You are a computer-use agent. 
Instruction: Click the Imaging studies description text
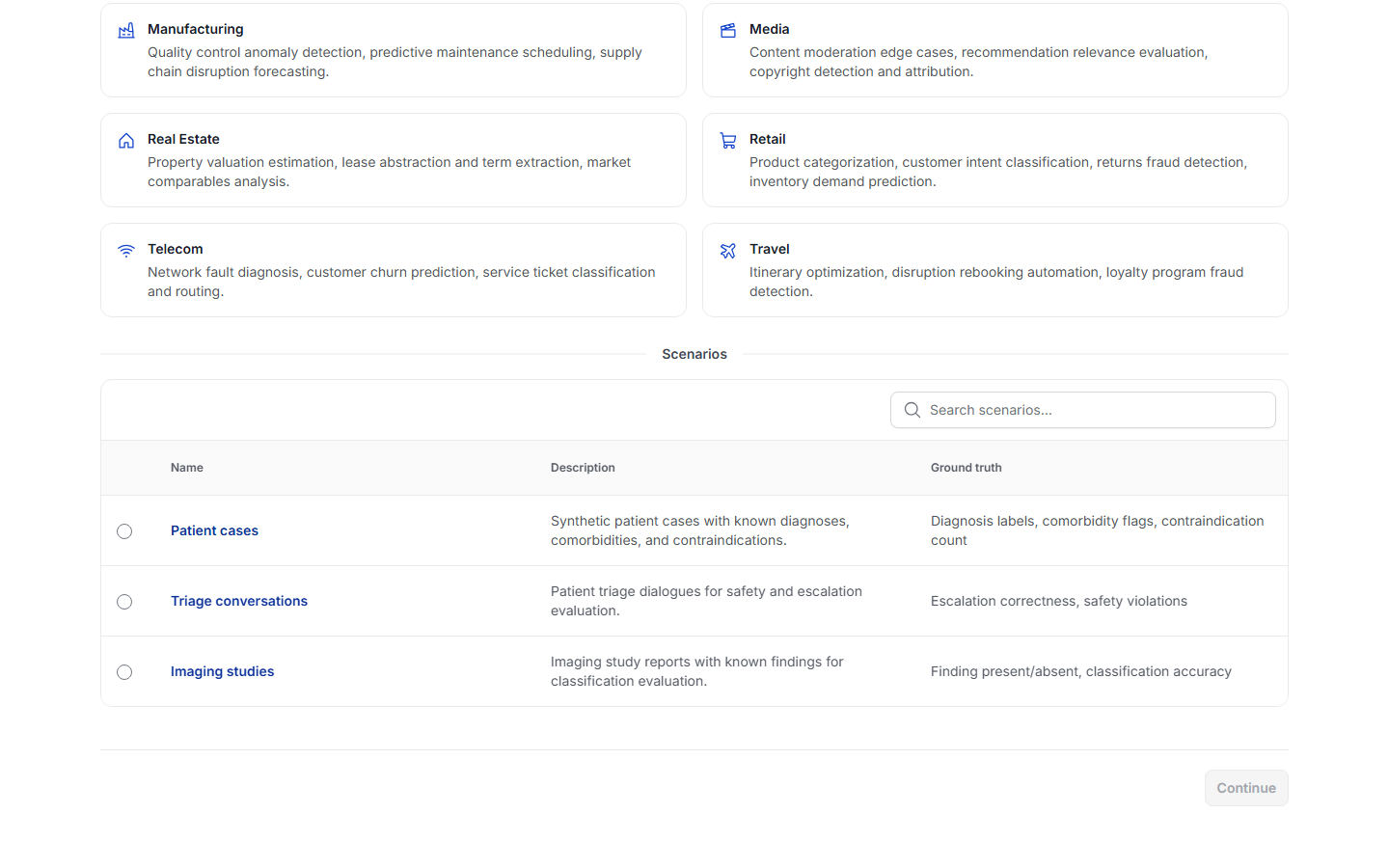click(x=696, y=671)
